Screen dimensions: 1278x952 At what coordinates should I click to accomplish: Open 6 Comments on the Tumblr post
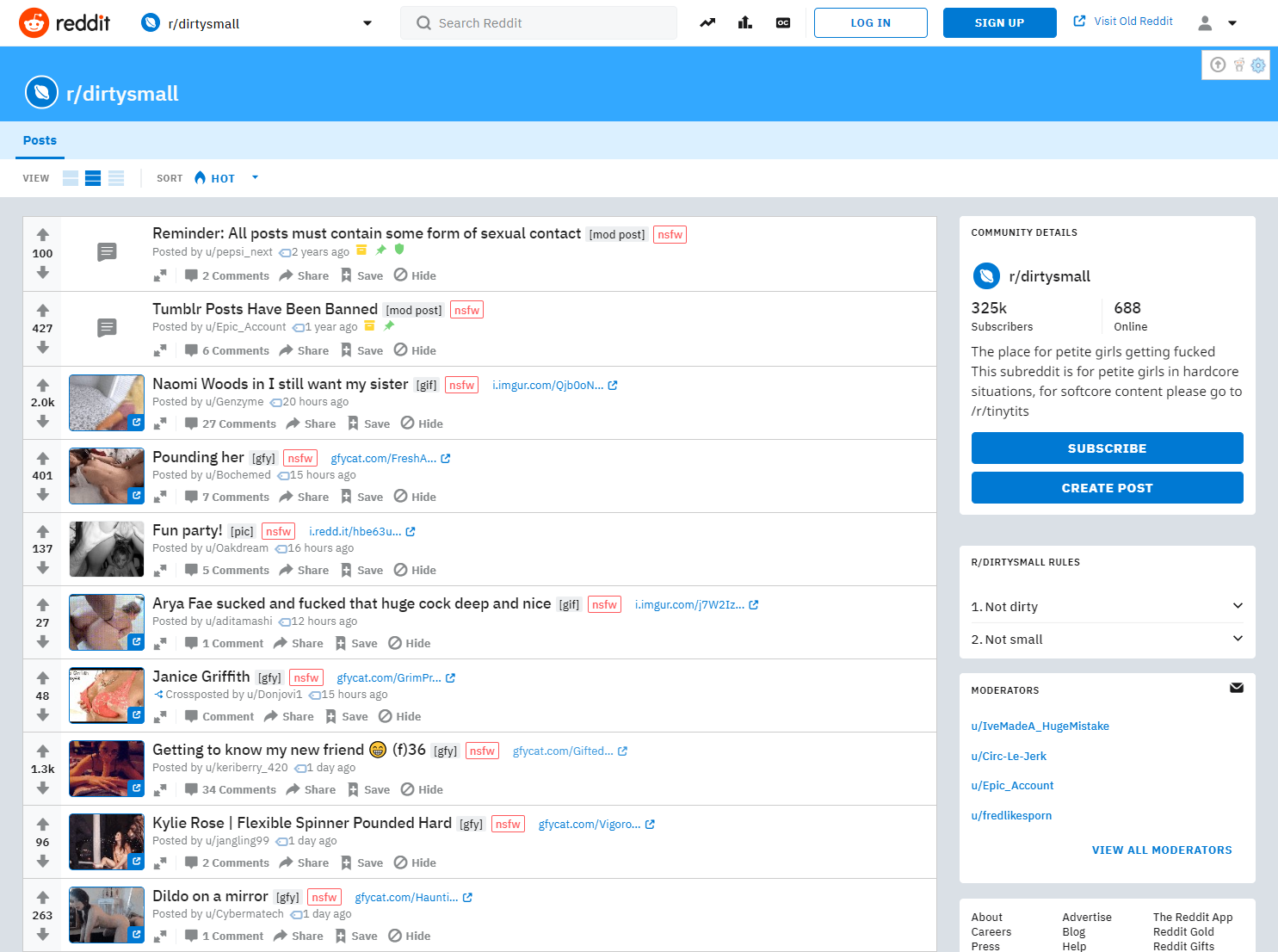(227, 350)
